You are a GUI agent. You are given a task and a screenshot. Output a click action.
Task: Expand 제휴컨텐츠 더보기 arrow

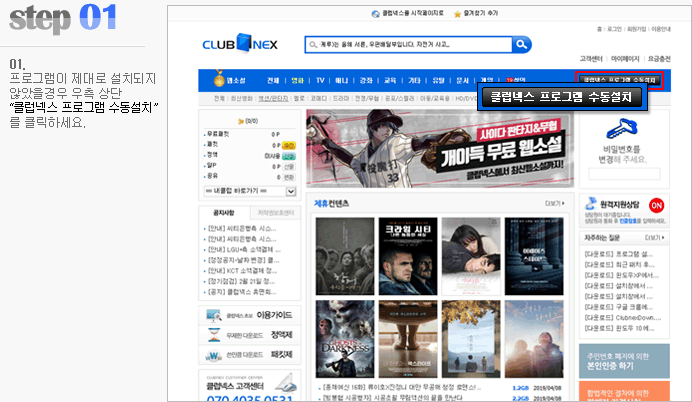pos(555,203)
